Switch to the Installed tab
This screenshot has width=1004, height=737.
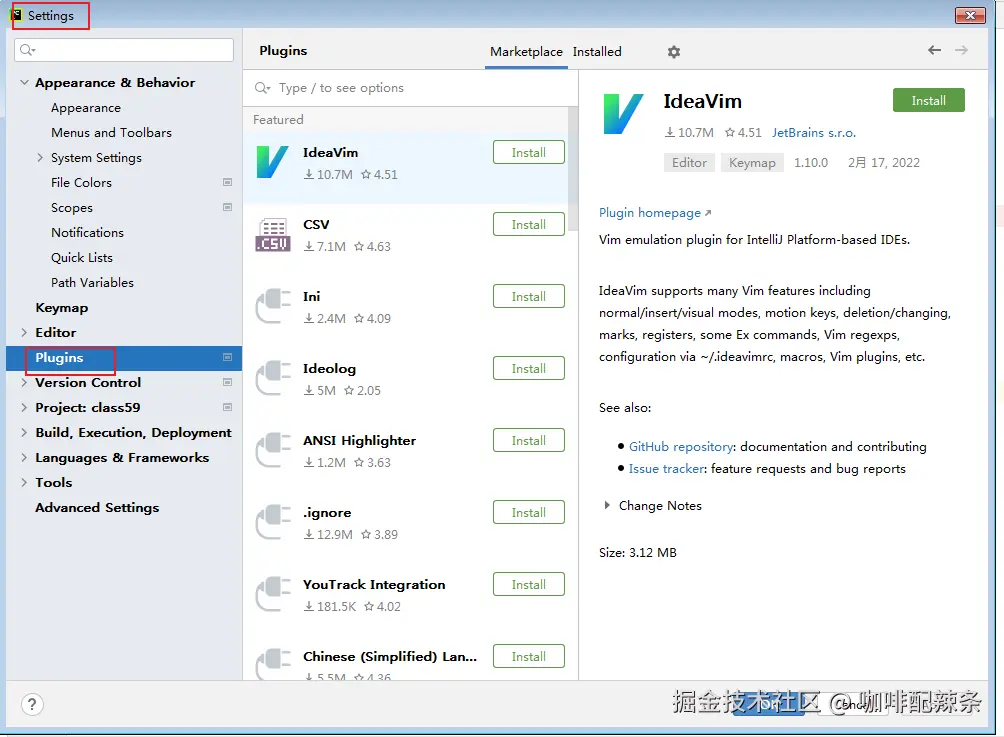597,52
